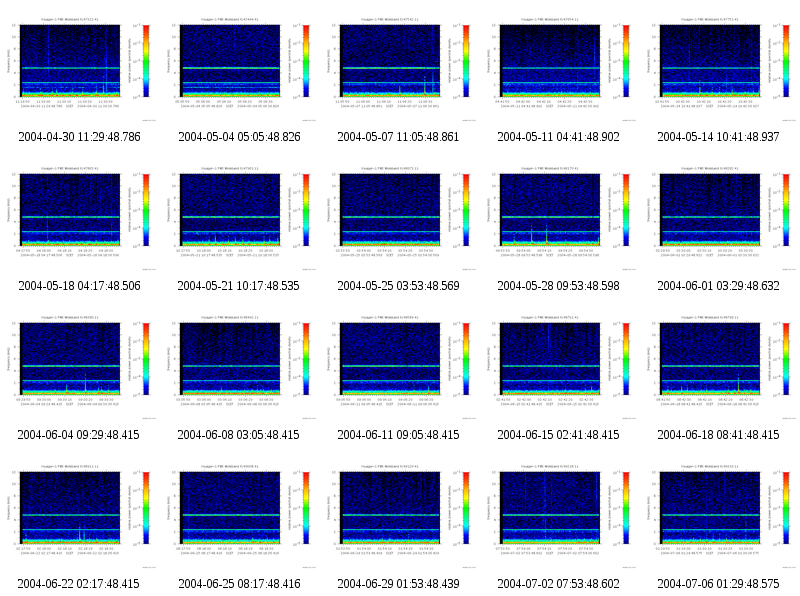Screen dimensions: 800x596
Task: Open the 2004-05-04 05:05:48.826 spectrogram thumbnail
Action: 239,68
